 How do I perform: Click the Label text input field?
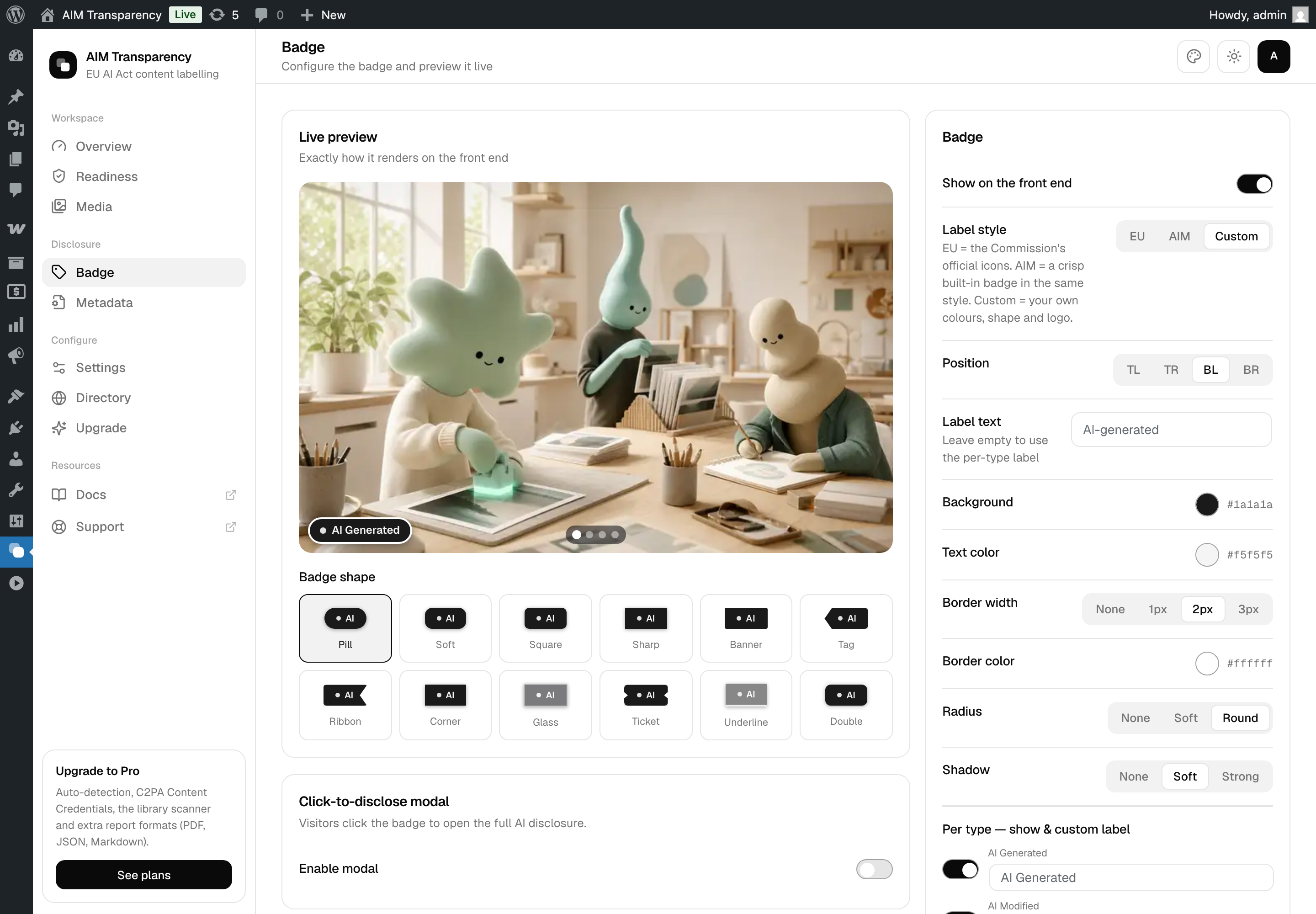1171,430
